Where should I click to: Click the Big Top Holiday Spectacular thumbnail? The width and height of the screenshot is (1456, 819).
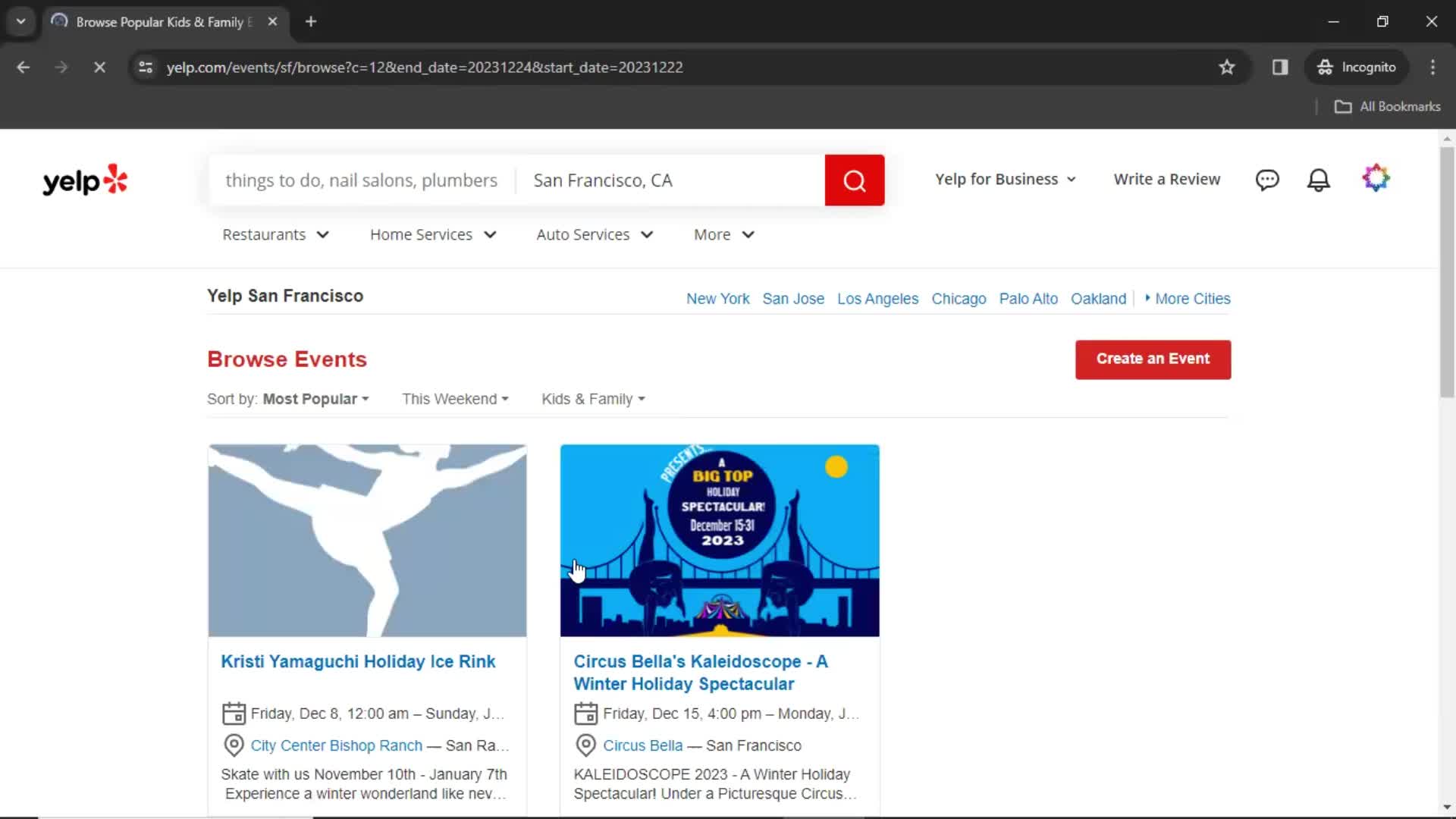click(x=720, y=541)
